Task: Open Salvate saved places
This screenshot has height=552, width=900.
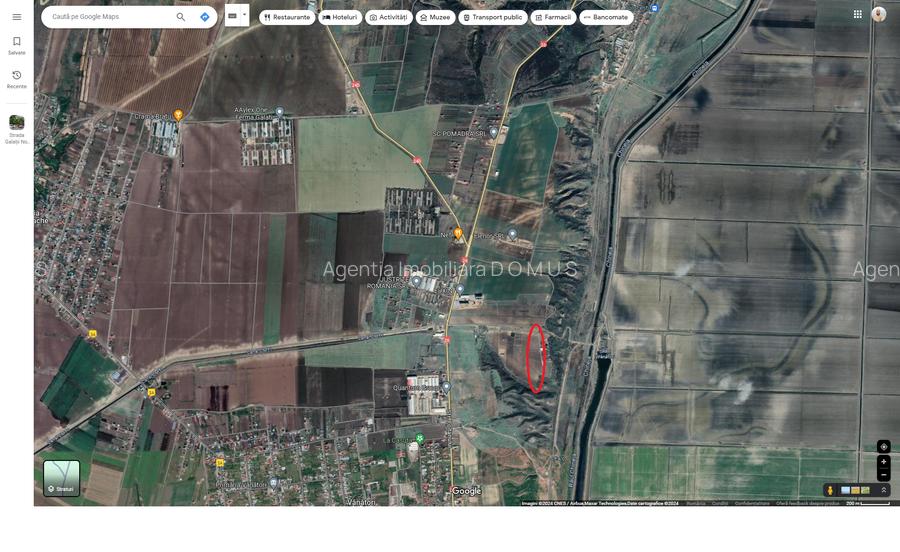Action: point(16,45)
